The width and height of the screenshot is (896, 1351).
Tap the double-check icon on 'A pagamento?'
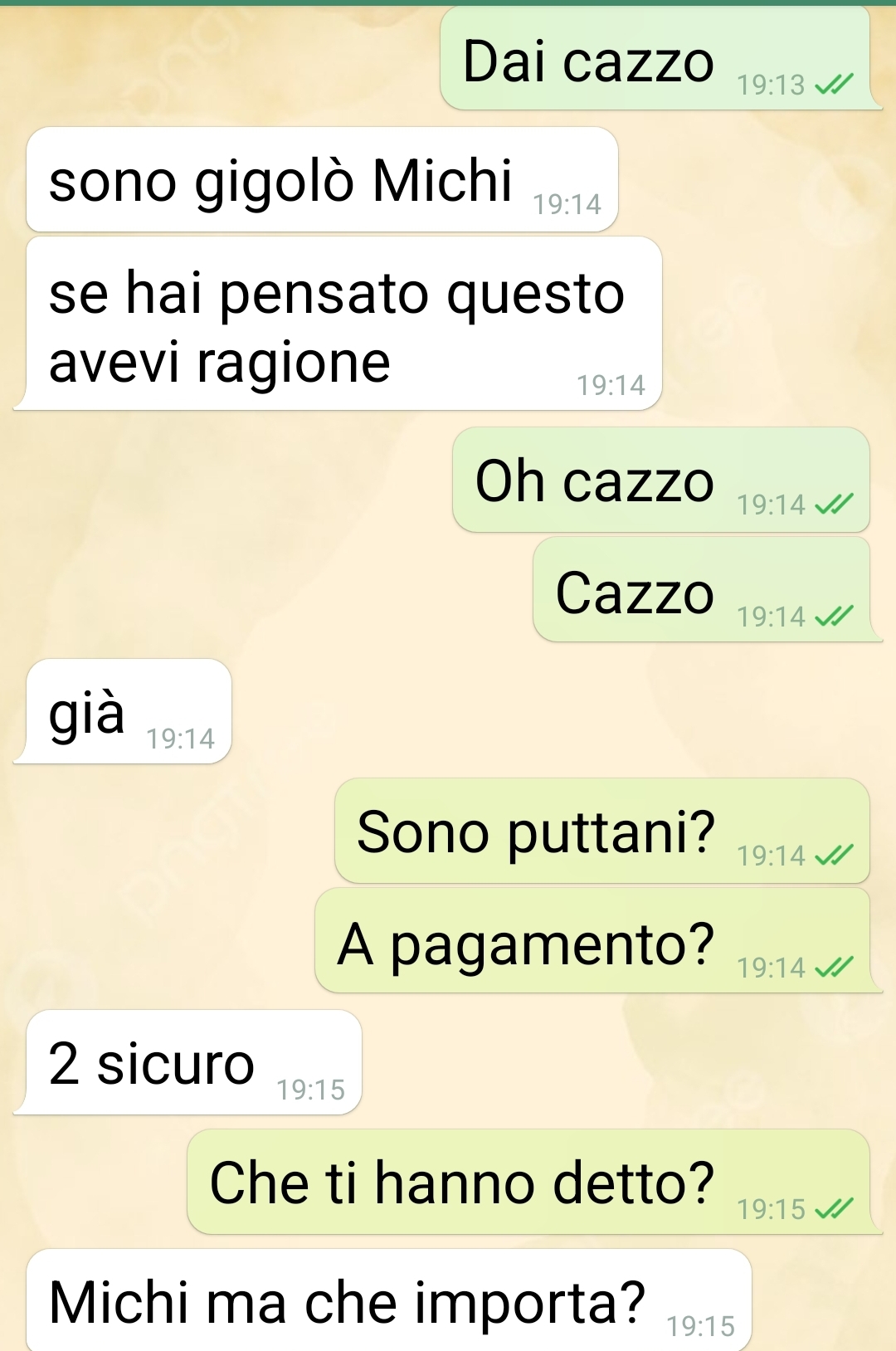pos(834,967)
